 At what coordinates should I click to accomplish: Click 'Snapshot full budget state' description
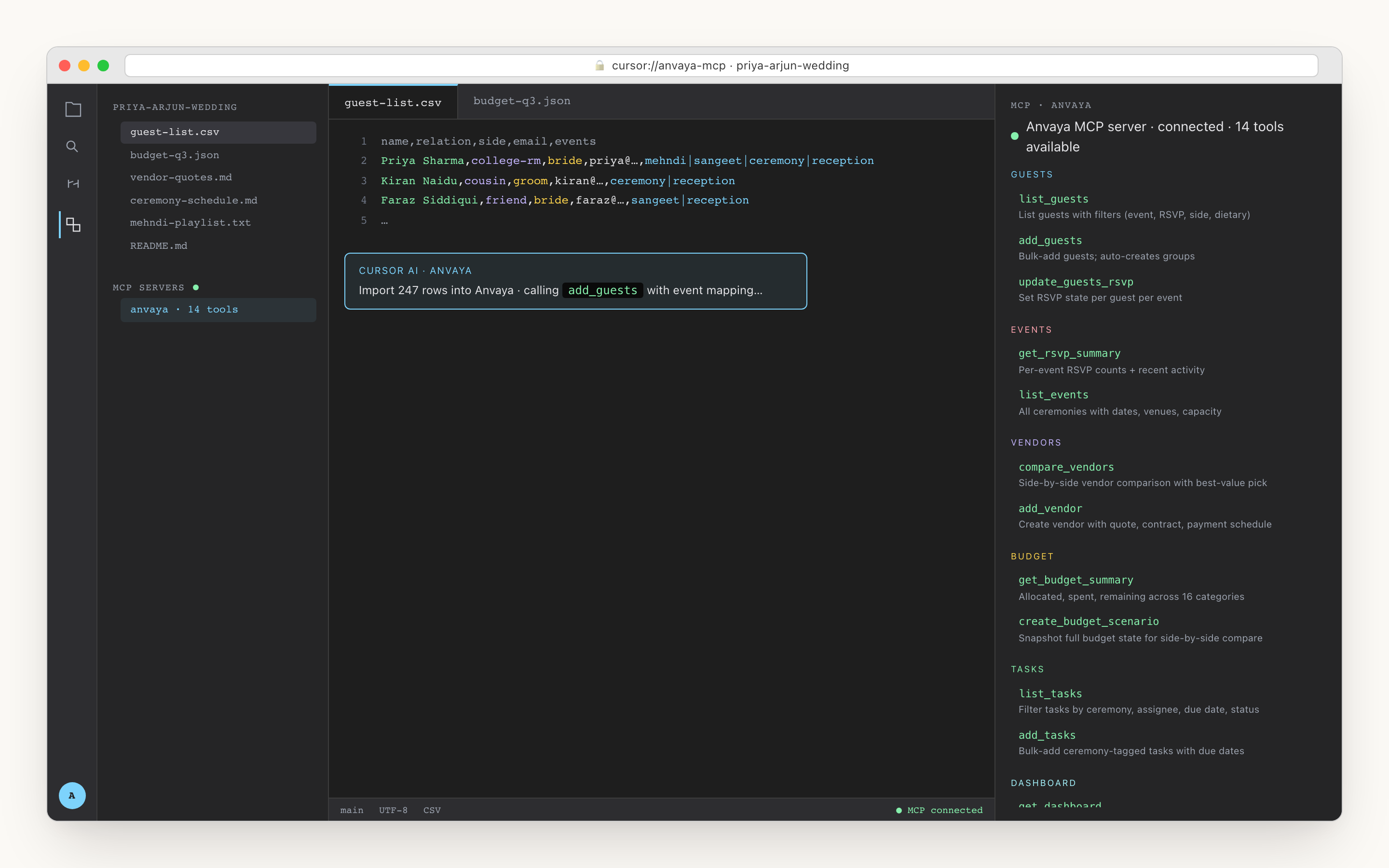click(1140, 638)
